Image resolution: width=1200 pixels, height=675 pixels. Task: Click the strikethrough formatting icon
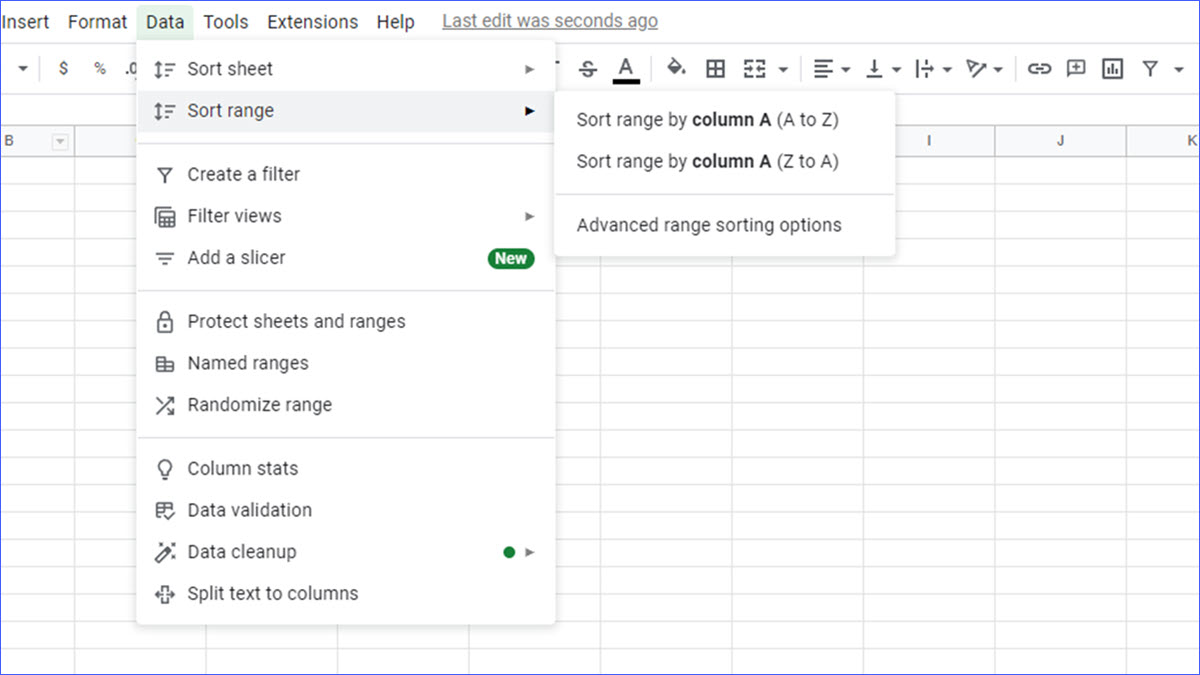(x=588, y=69)
